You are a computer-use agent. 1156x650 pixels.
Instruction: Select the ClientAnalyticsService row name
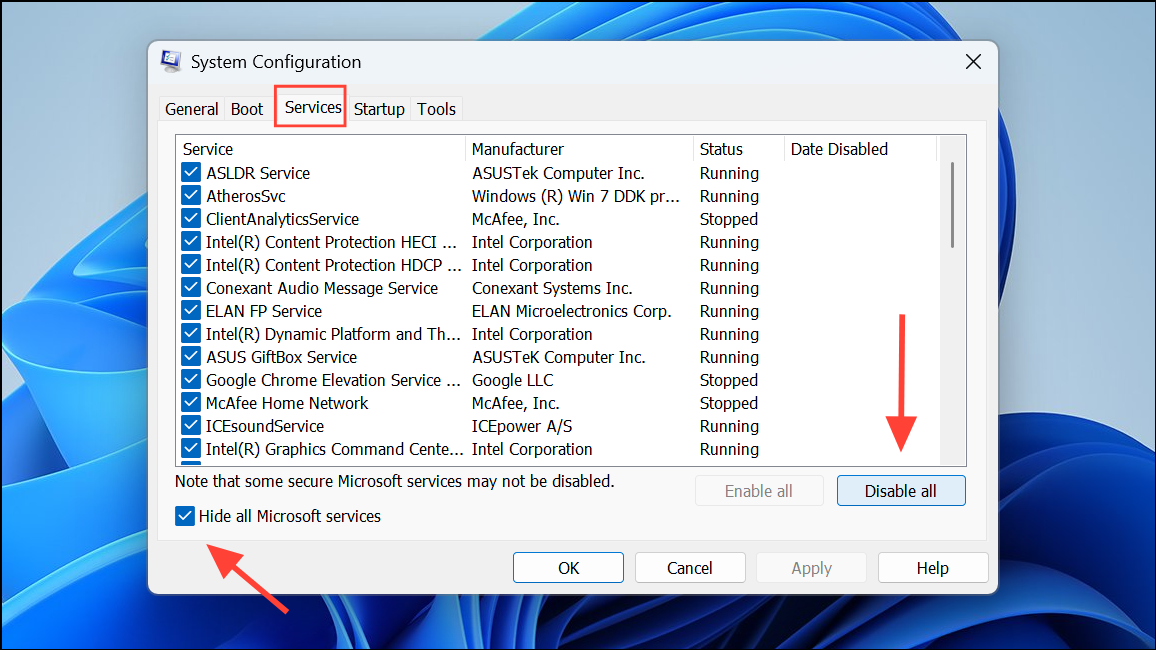click(282, 219)
